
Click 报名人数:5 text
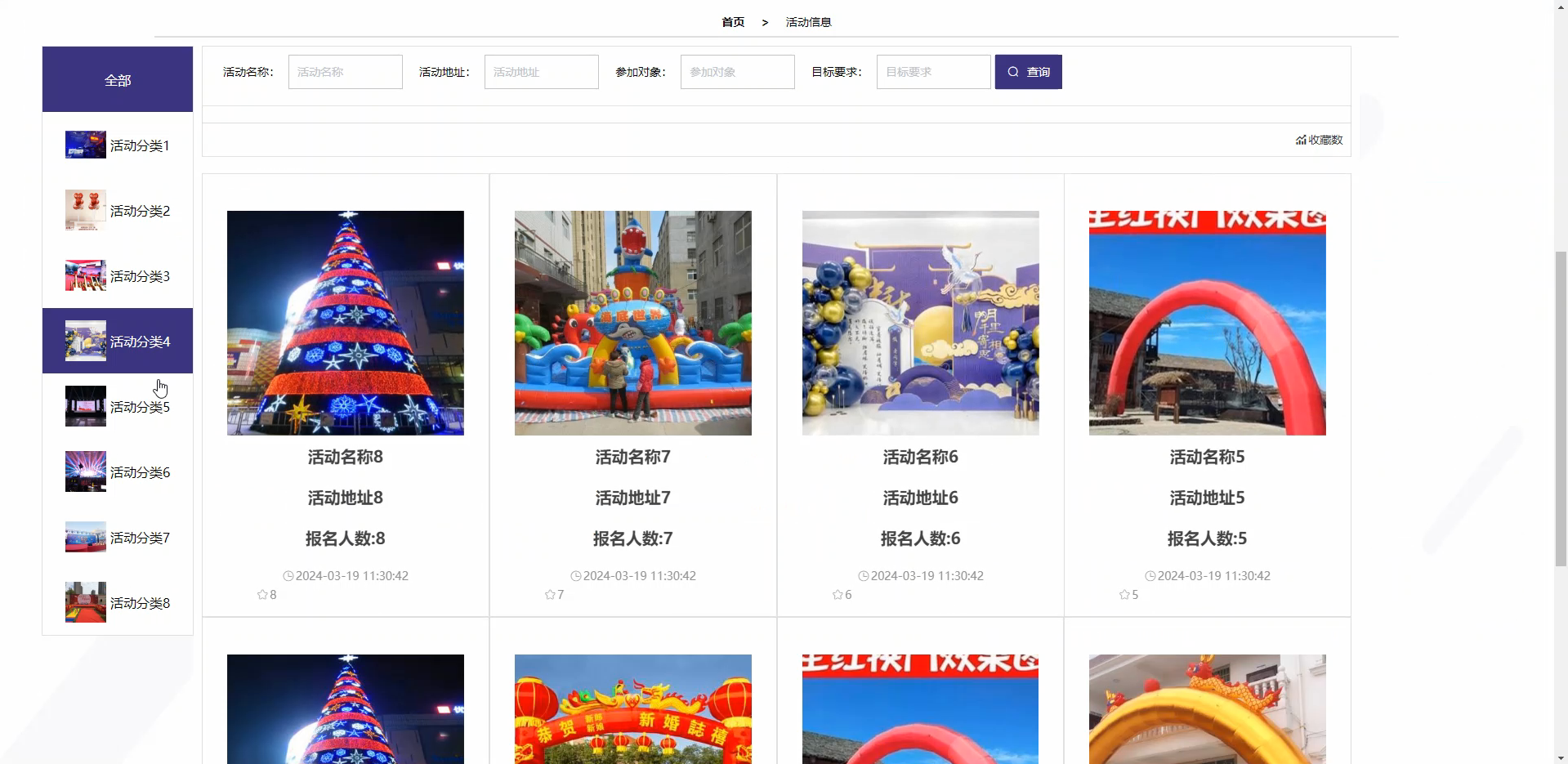pyautogui.click(x=1208, y=538)
